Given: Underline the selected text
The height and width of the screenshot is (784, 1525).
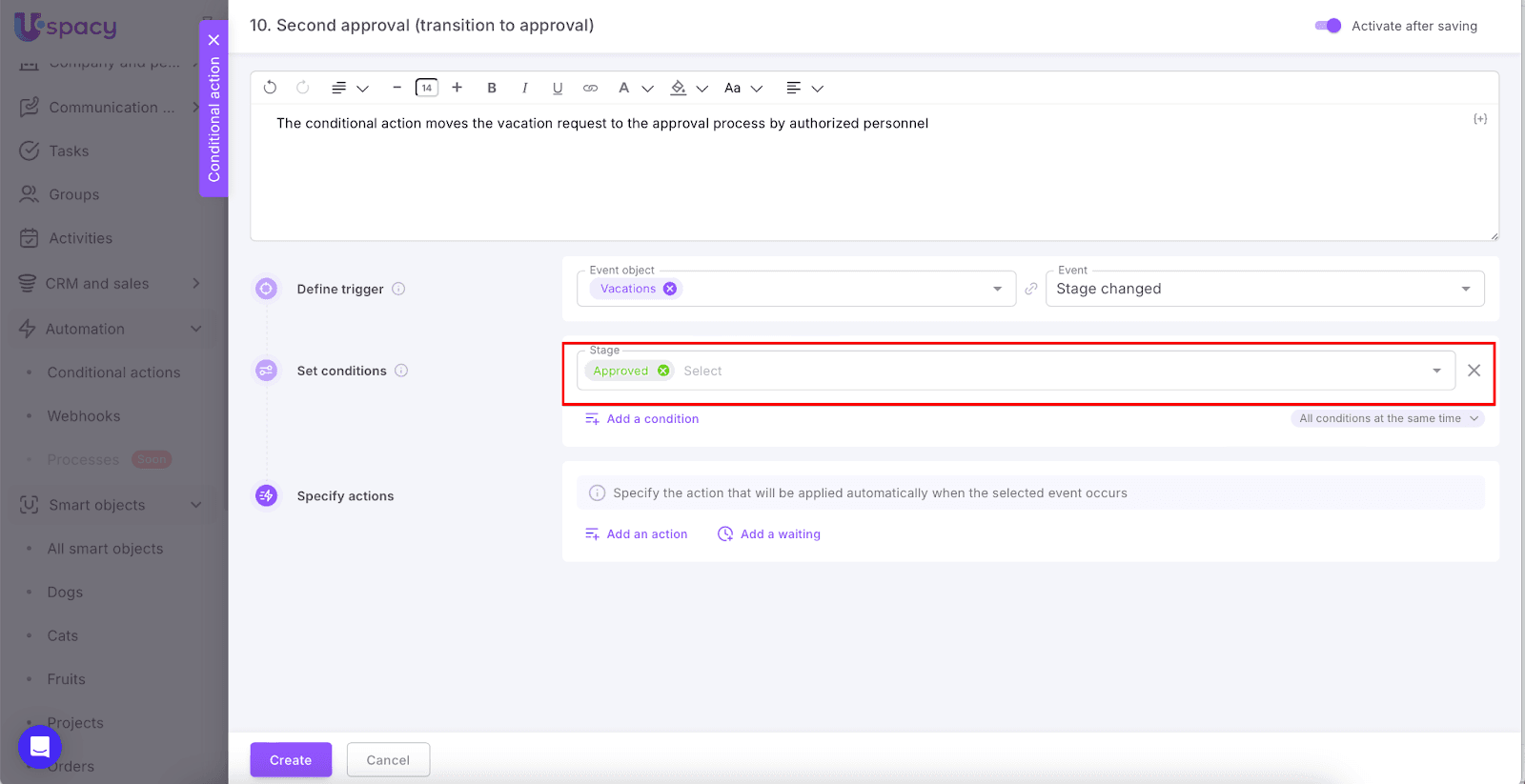Looking at the screenshot, I should point(558,88).
